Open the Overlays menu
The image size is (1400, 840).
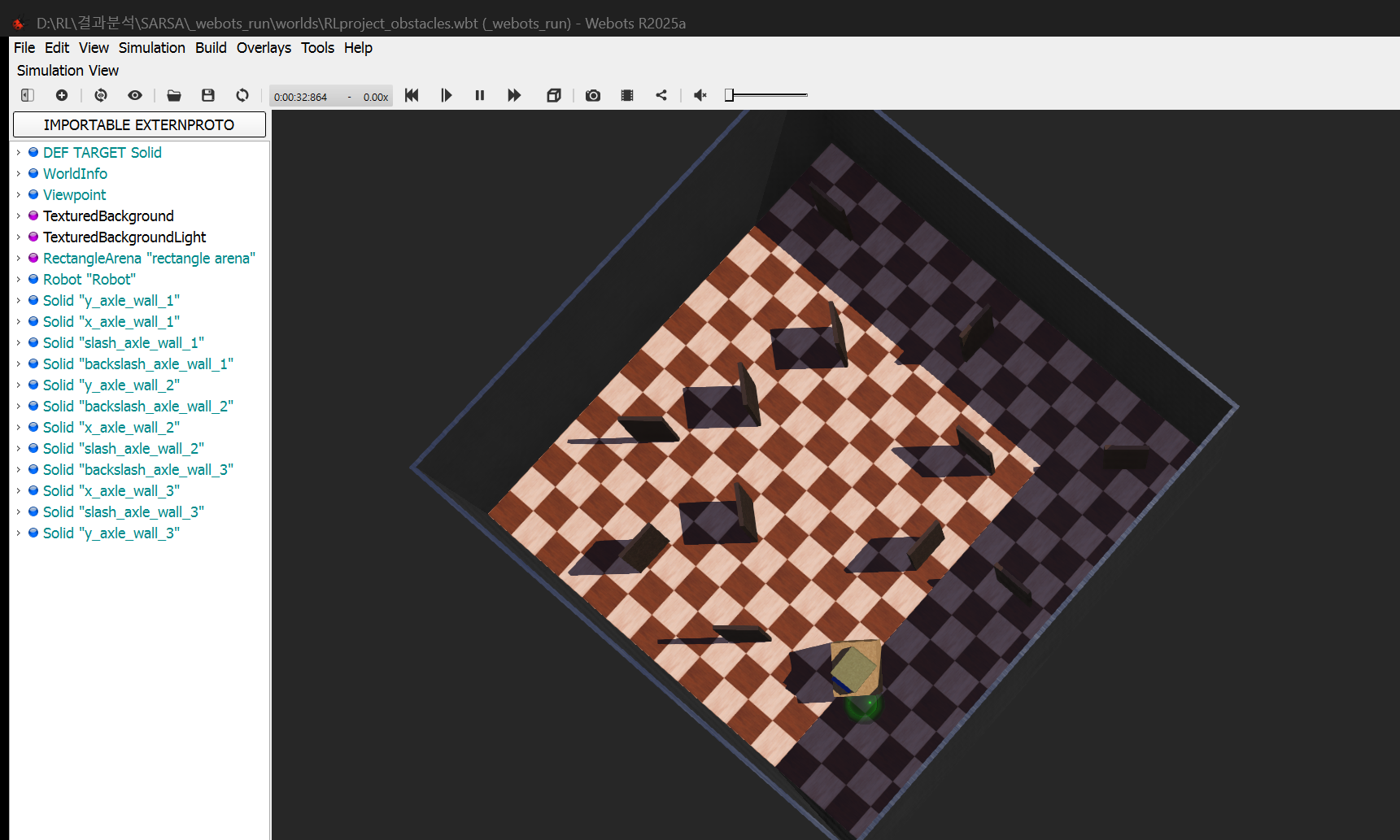coord(264,48)
